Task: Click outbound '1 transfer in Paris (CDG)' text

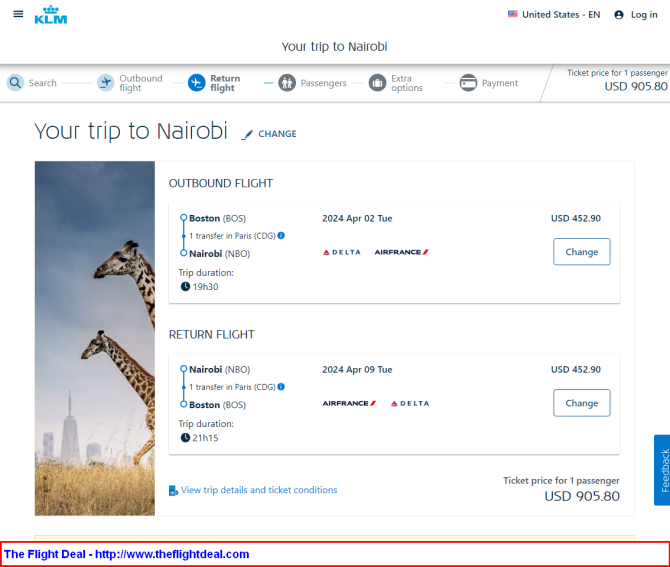Action: click(x=232, y=236)
